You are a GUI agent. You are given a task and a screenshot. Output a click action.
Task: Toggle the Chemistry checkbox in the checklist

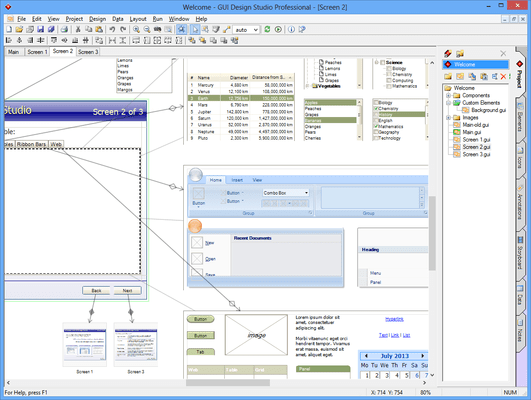pyautogui.click(x=376, y=108)
